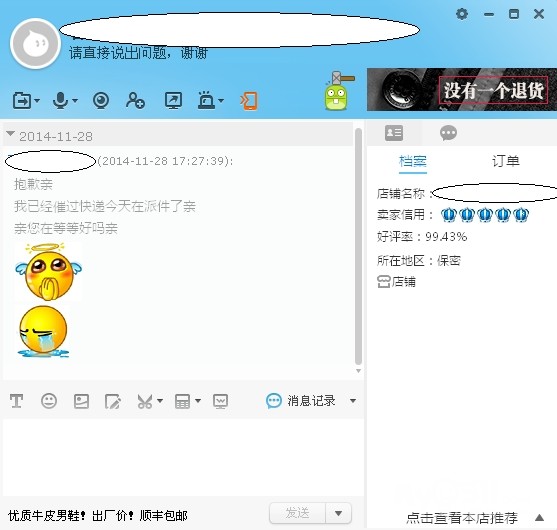The image size is (557, 530).
Task: Maximize the chat window
Action: click(514, 14)
